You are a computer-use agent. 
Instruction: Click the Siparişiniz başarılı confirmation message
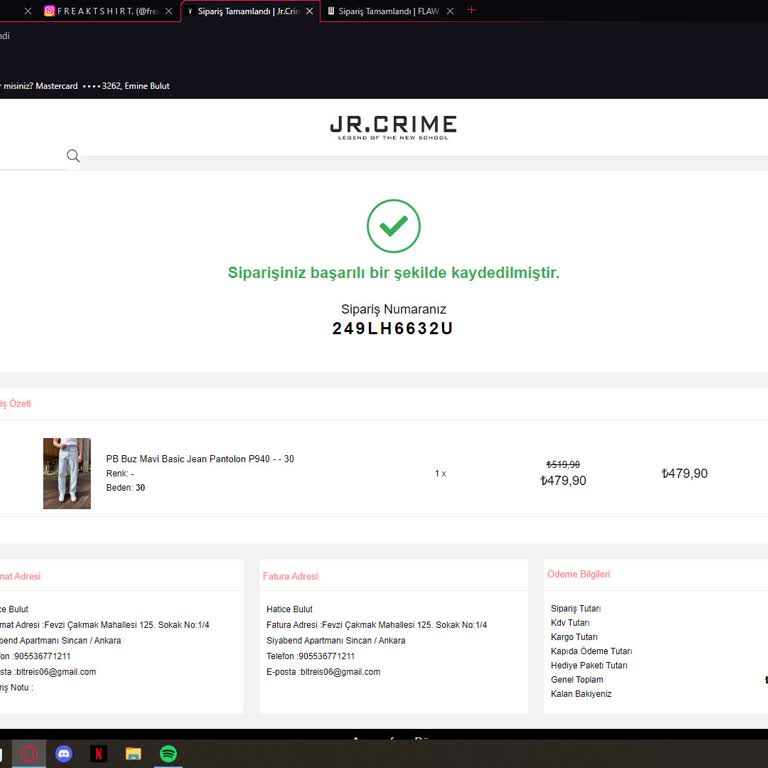[x=393, y=273]
